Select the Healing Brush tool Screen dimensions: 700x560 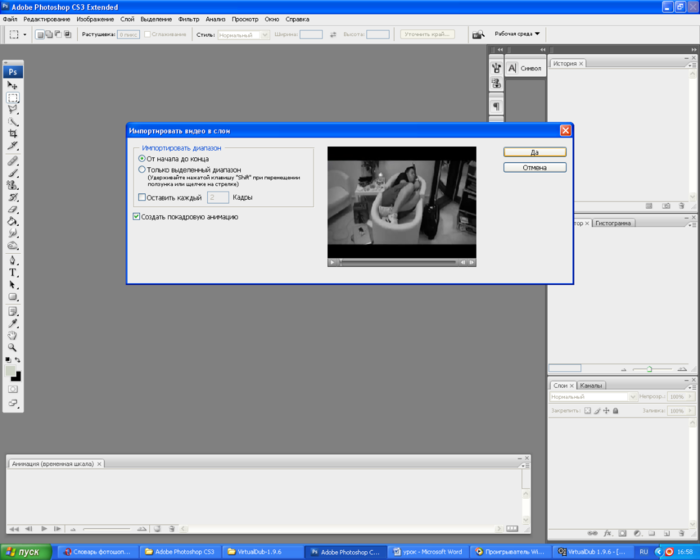pos(12,161)
